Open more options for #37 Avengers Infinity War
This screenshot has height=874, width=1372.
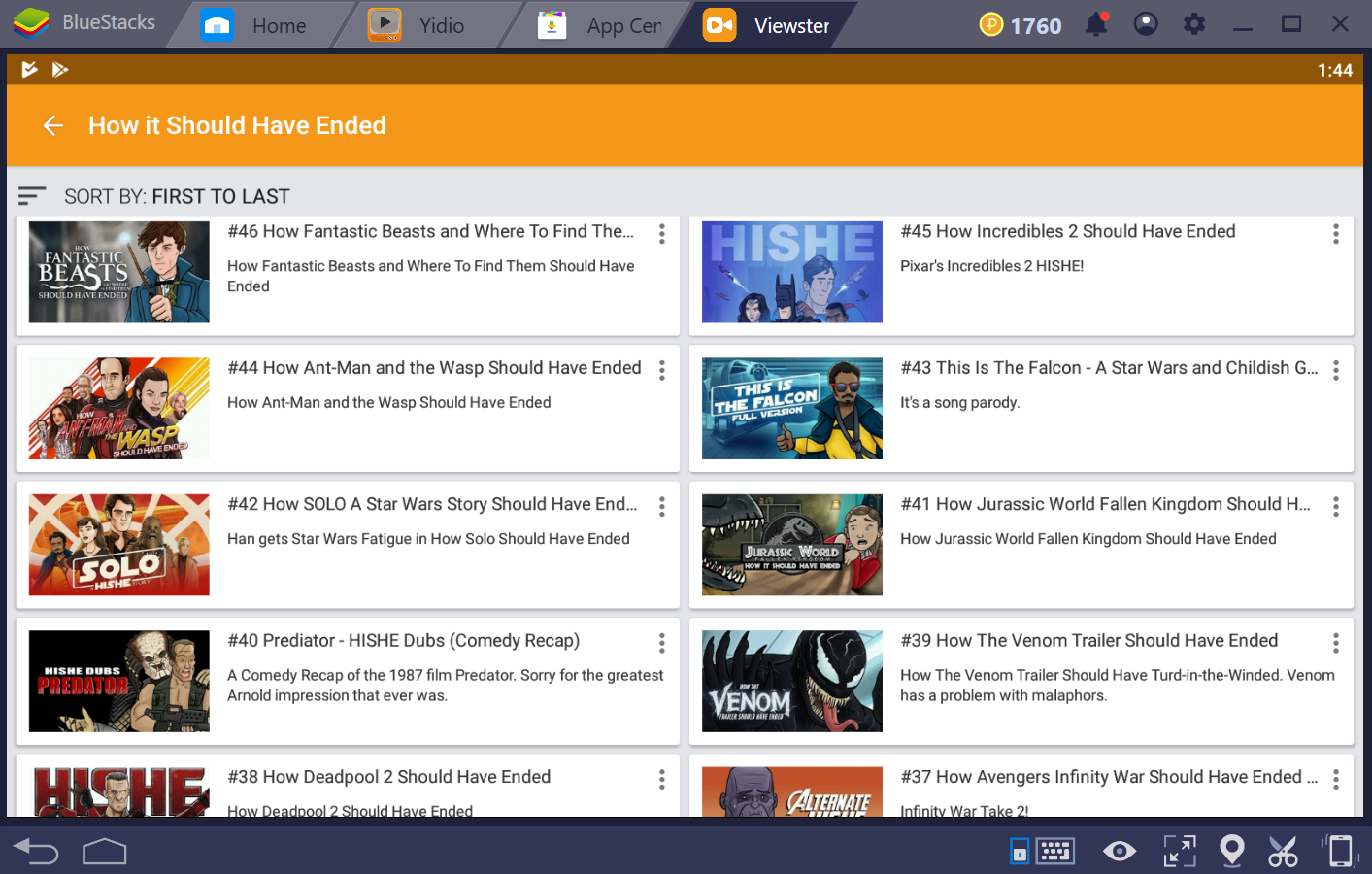click(1336, 779)
